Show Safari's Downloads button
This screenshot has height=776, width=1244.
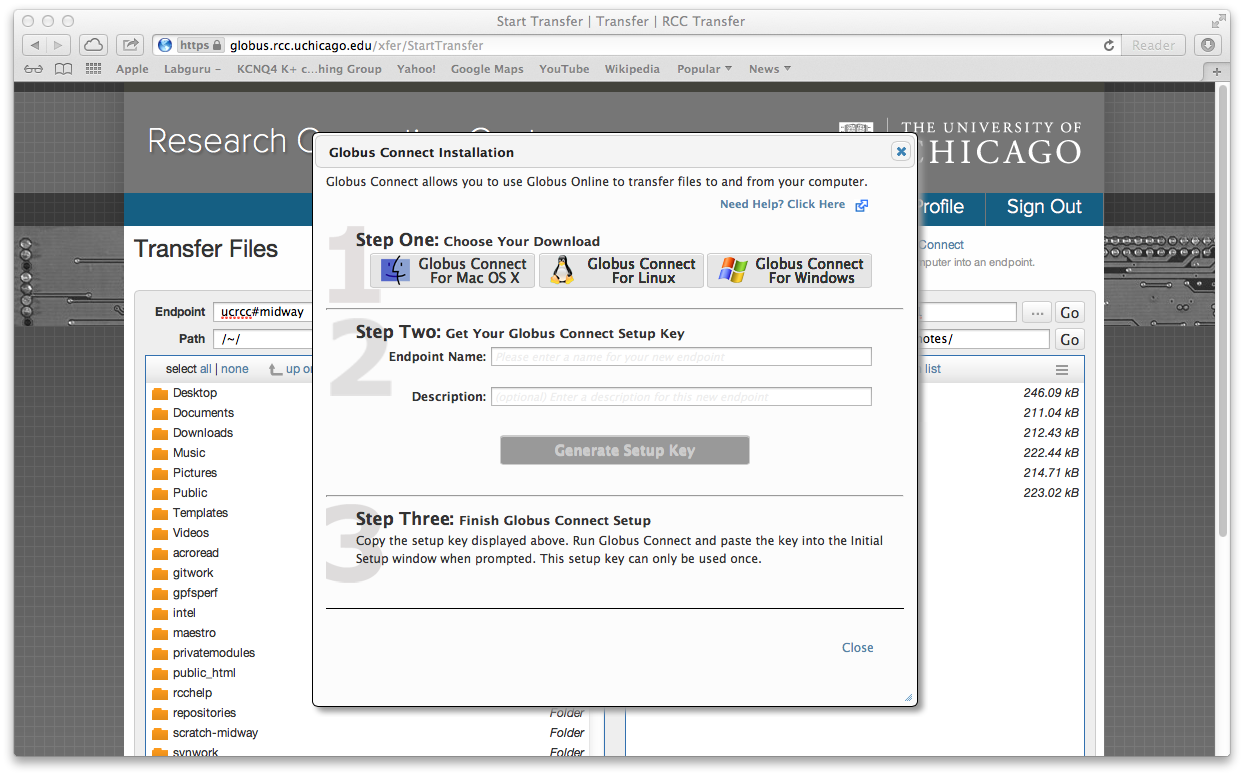(1208, 45)
